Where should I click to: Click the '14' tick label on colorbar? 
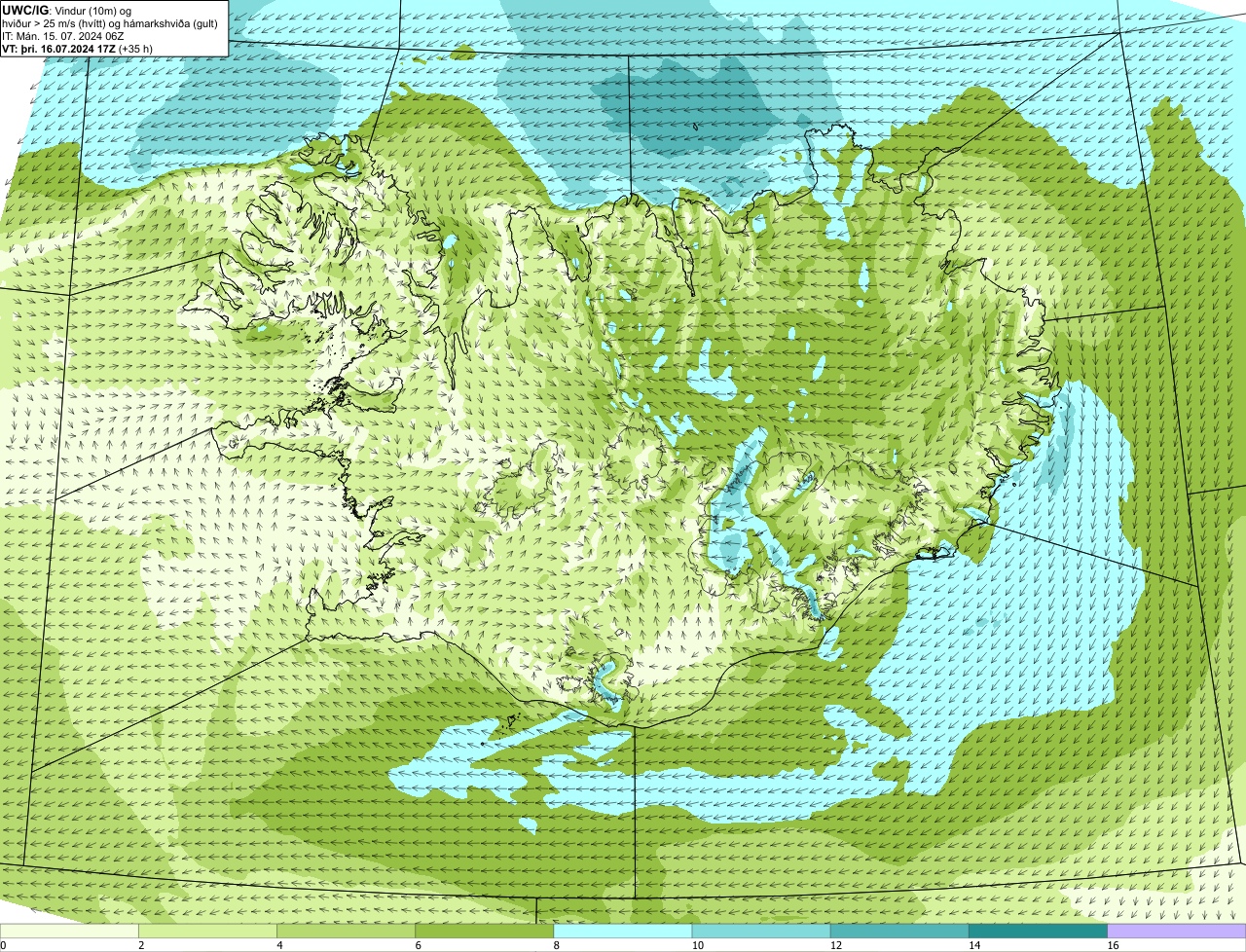coord(973,945)
